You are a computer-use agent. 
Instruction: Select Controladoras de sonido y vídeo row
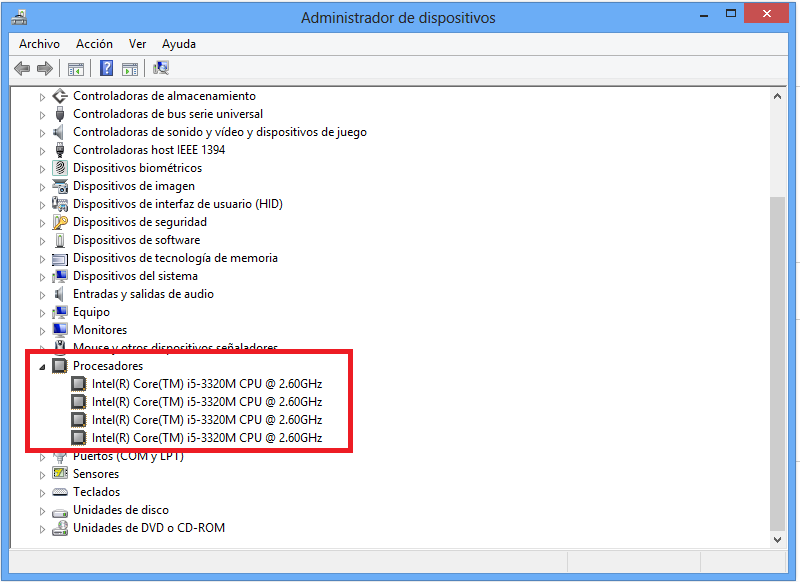(220, 132)
